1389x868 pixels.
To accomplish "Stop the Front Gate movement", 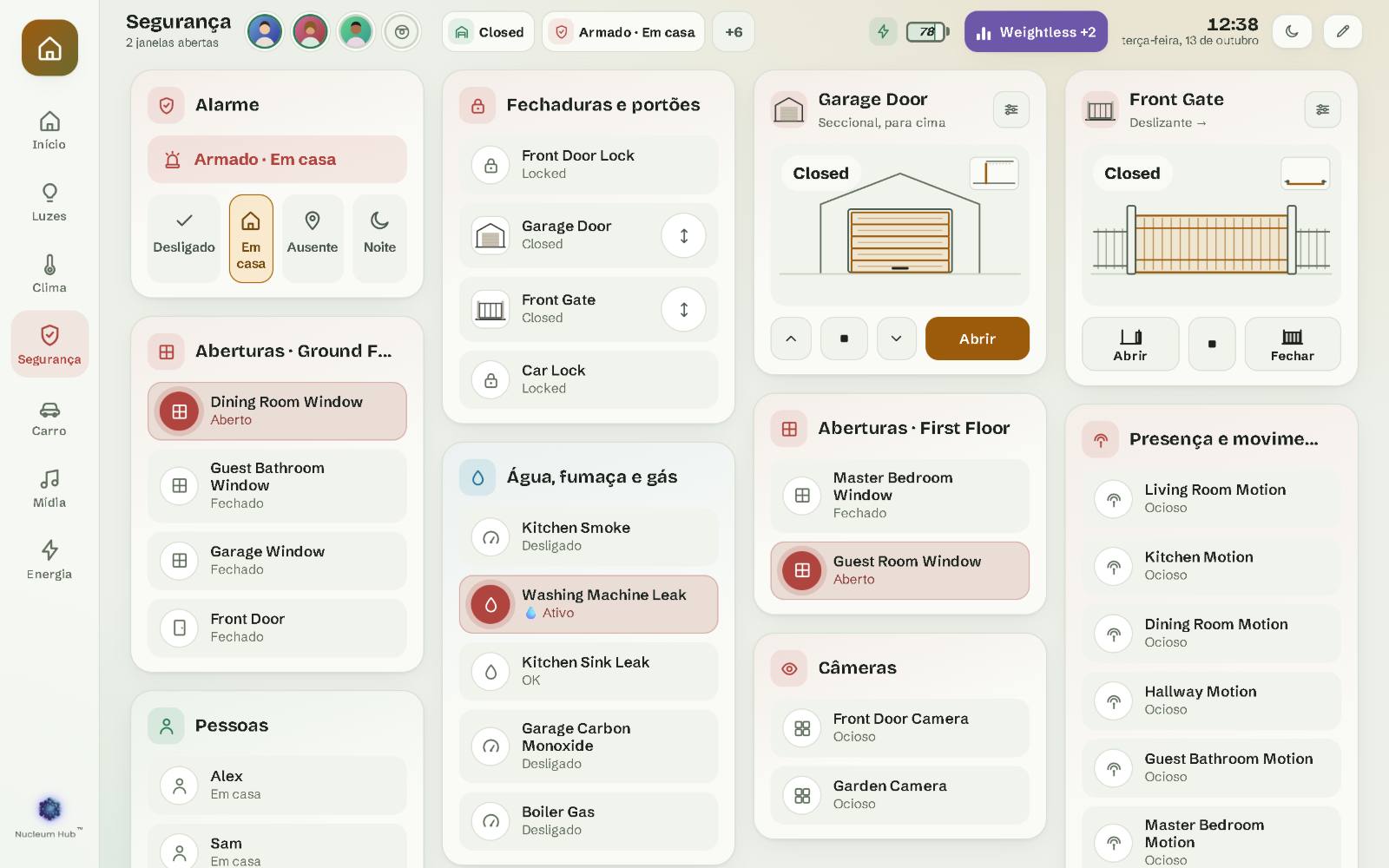I will click(x=1212, y=345).
